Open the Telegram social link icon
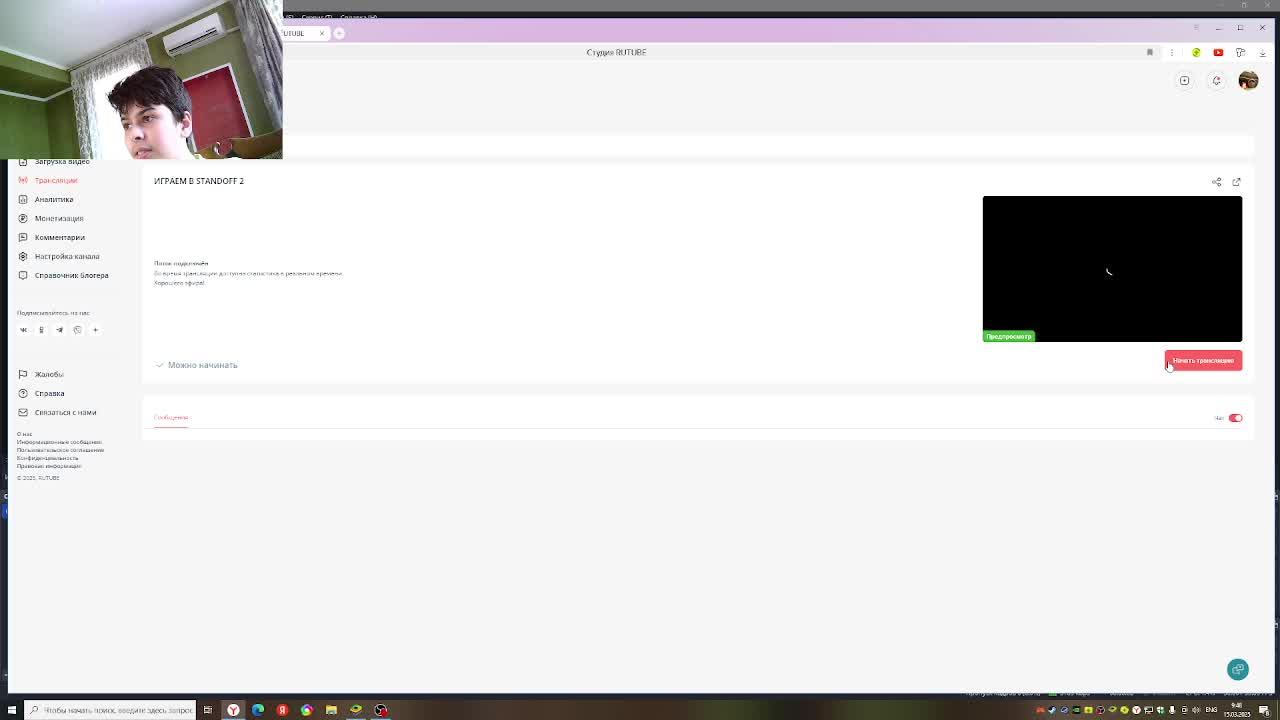1280x720 pixels. point(59,330)
